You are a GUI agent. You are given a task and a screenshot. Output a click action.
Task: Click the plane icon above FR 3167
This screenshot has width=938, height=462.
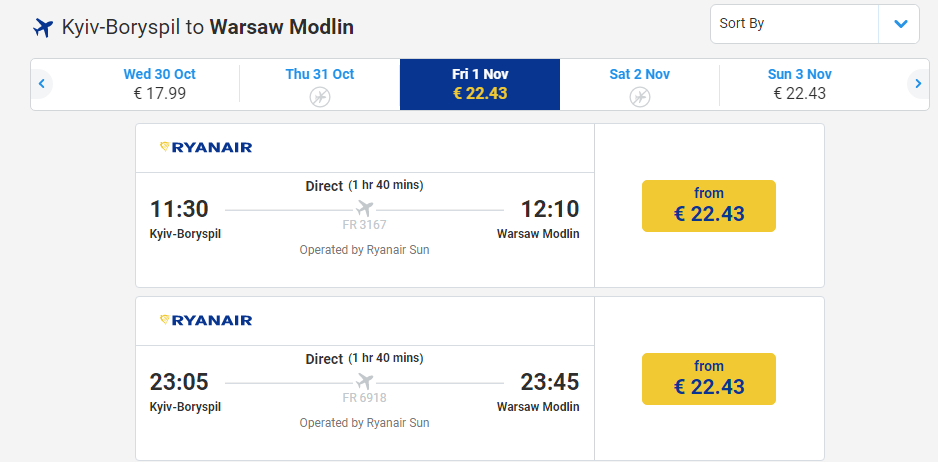tap(364, 209)
